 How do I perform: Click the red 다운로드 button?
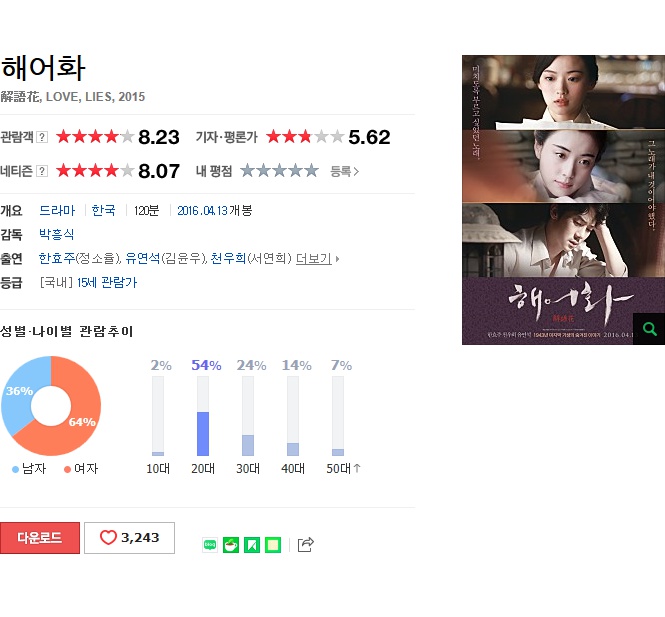click(x=40, y=538)
